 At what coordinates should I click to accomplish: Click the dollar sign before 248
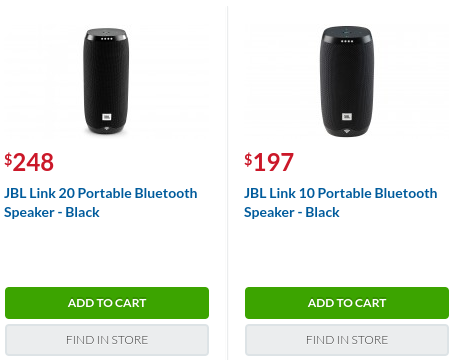click(8, 159)
